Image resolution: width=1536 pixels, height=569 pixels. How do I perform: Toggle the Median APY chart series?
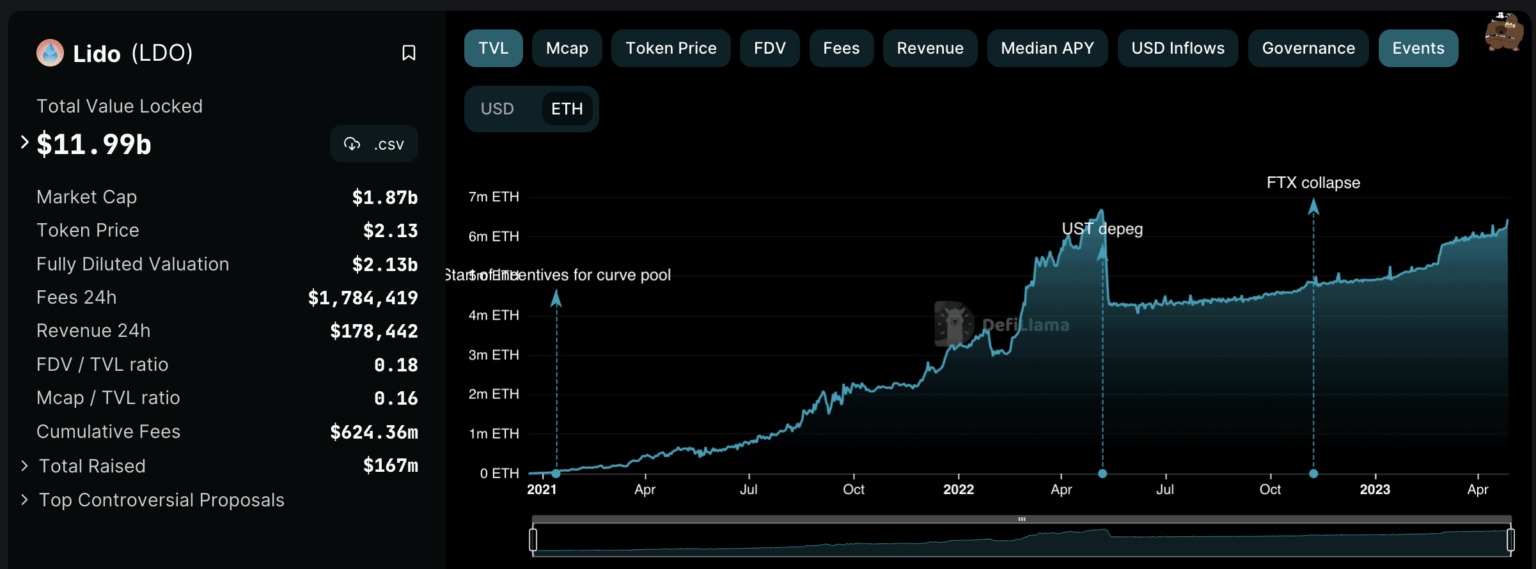tap(1047, 48)
